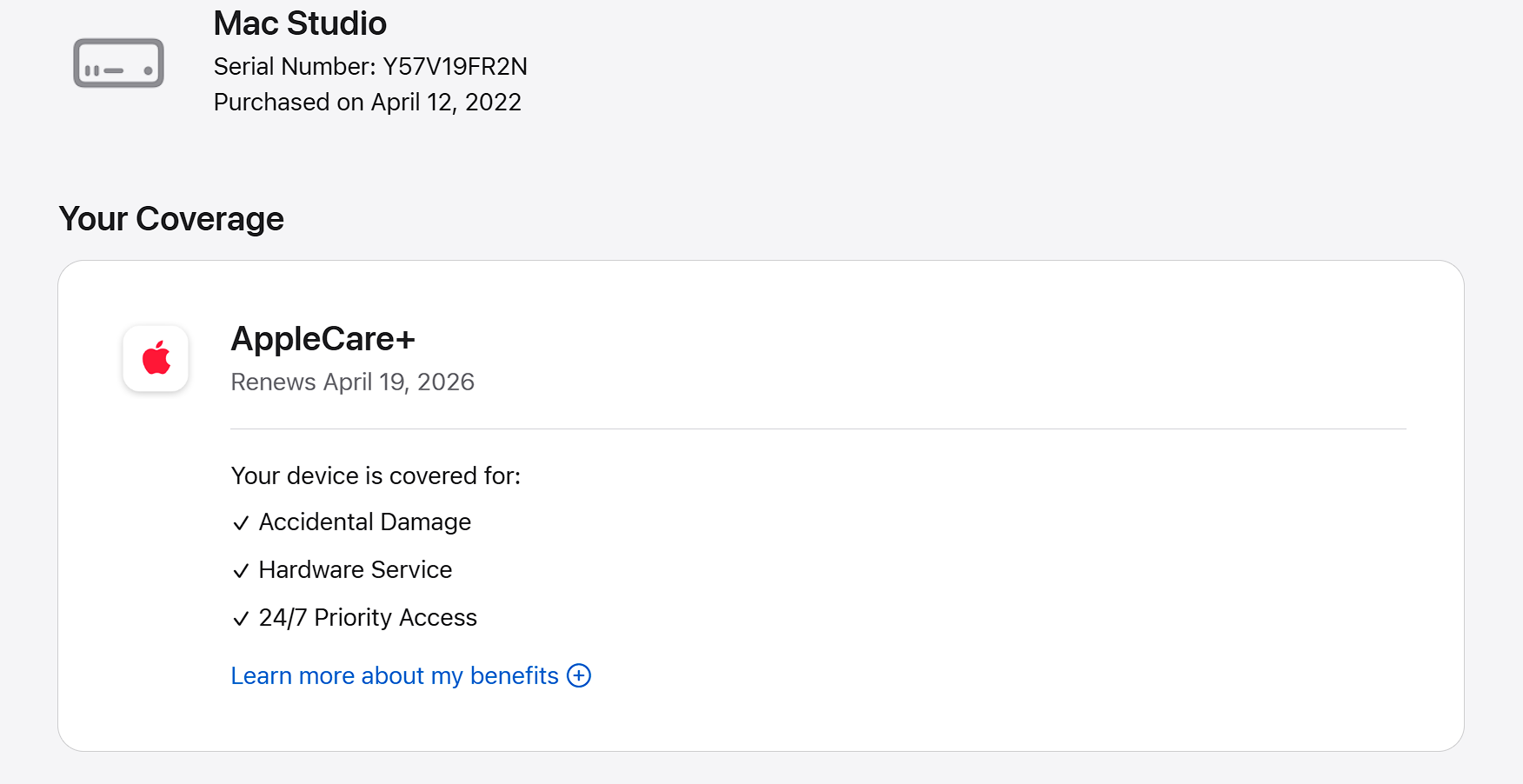Click the AppleCare+ plan title
This screenshot has height=784, width=1523.
tap(323, 339)
